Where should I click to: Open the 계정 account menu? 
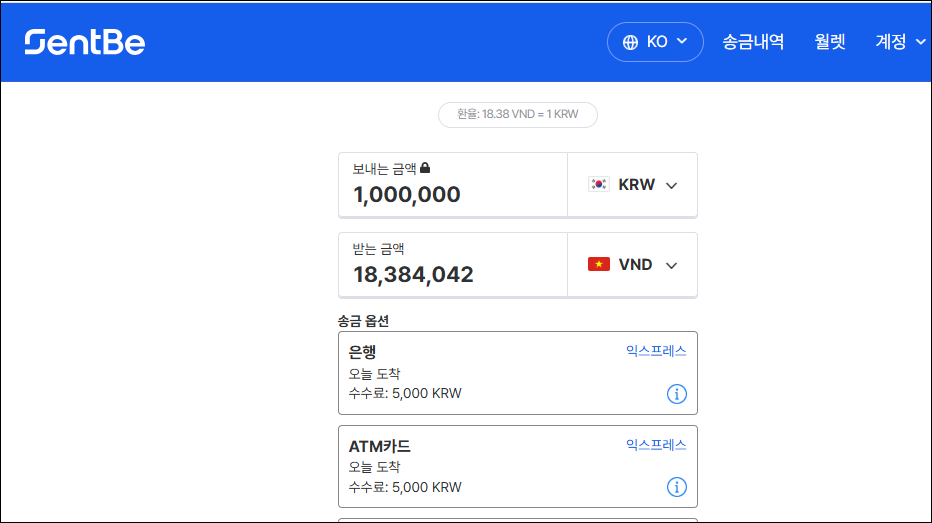tap(899, 42)
